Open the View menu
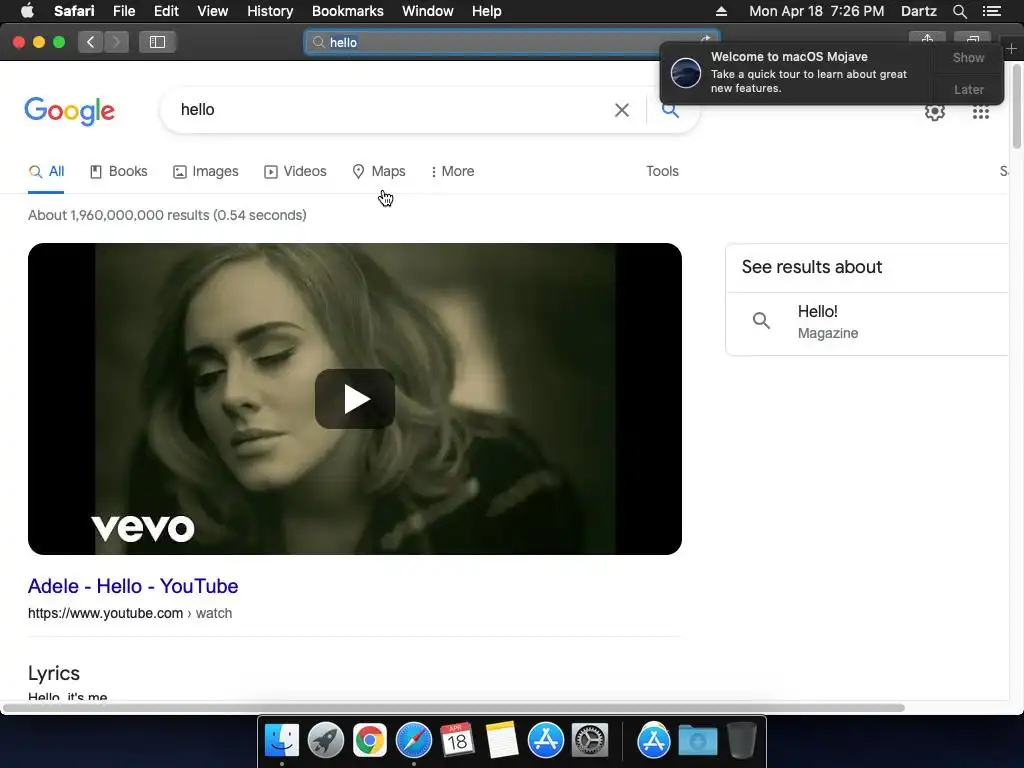This screenshot has height=768, width=1024. 213,11
